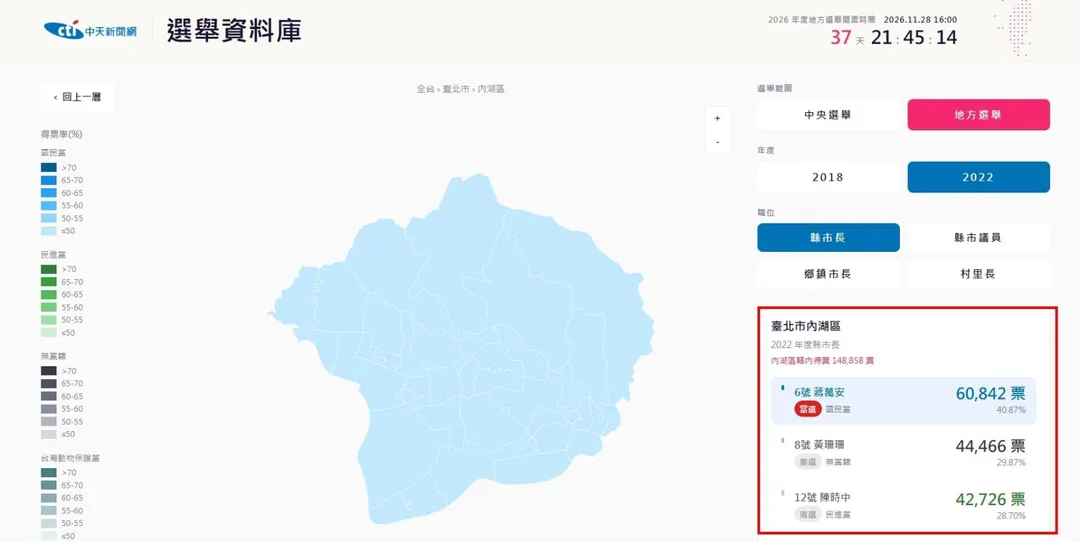The height and width of the screenshot is (542, 1080).
Task: Zoom in the map with plus button
Action: point(717,118)
